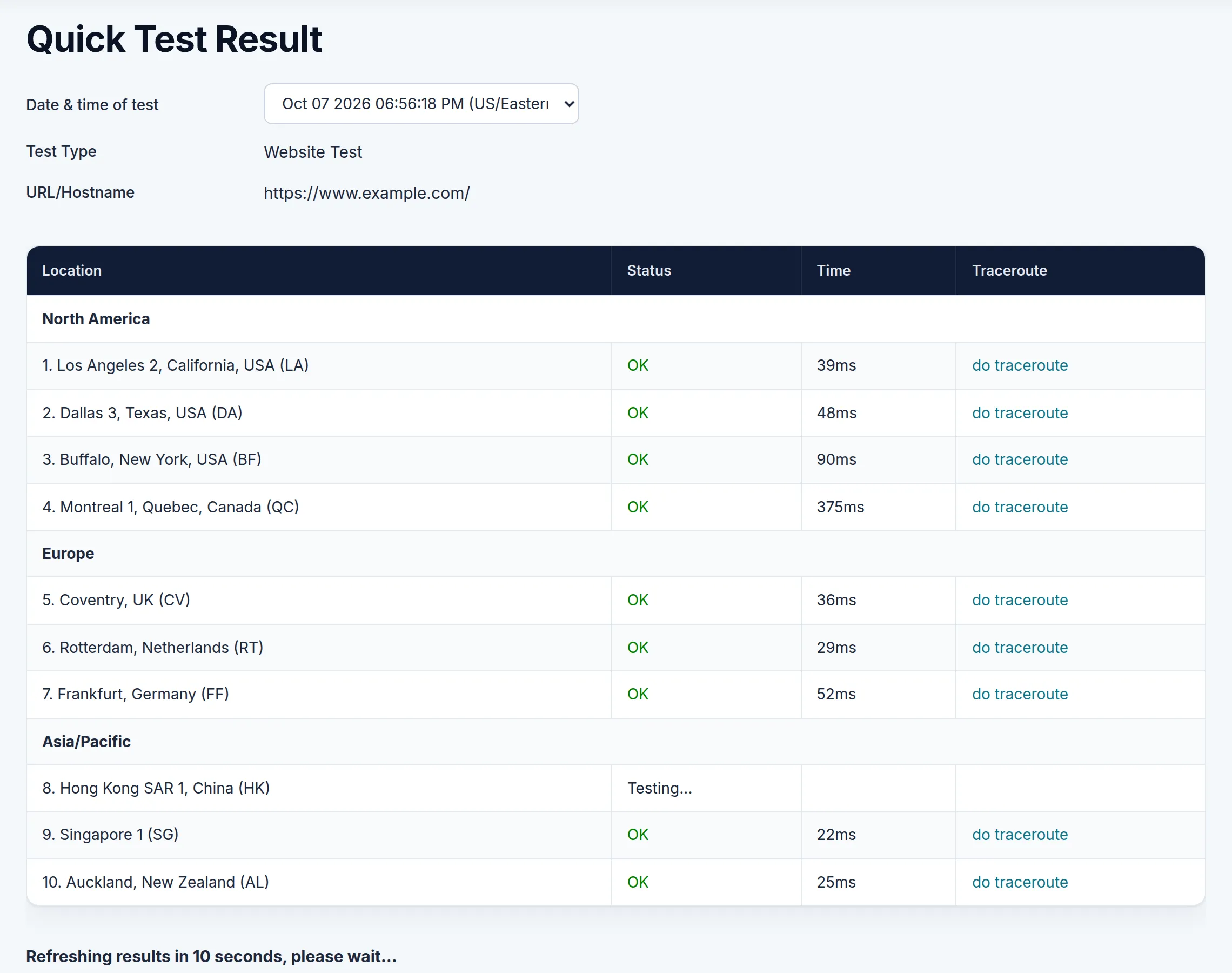This screenshot has width=1232, height=973.
Task: Click the 'URL/Hostname' label
Action: (x=81, y=192)
